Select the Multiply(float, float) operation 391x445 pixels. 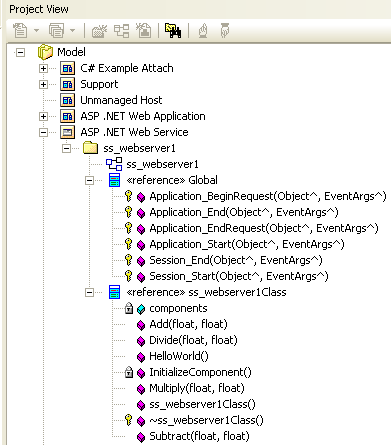tap(197, 388)
